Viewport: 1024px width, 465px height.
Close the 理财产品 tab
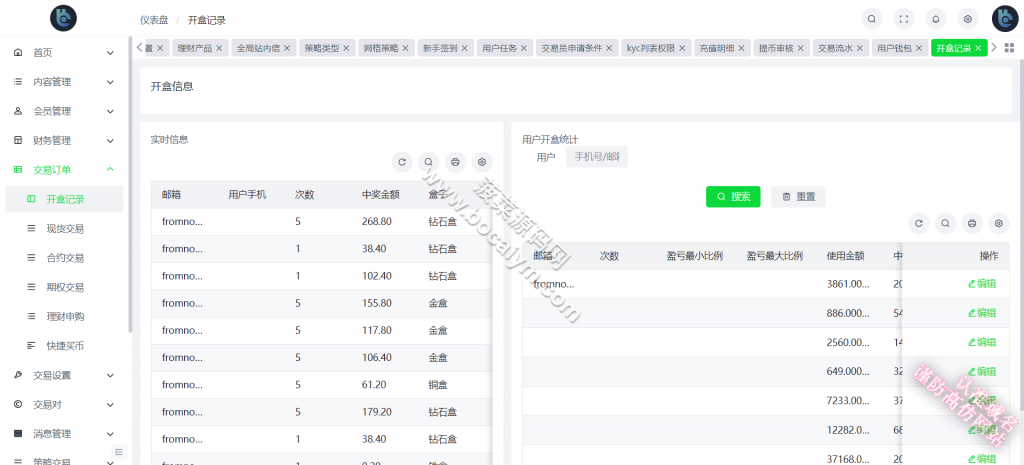click(219, 48)
